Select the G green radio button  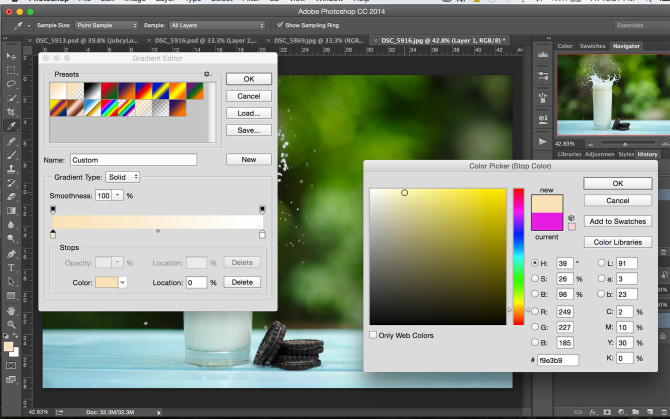tap(535, 327)
